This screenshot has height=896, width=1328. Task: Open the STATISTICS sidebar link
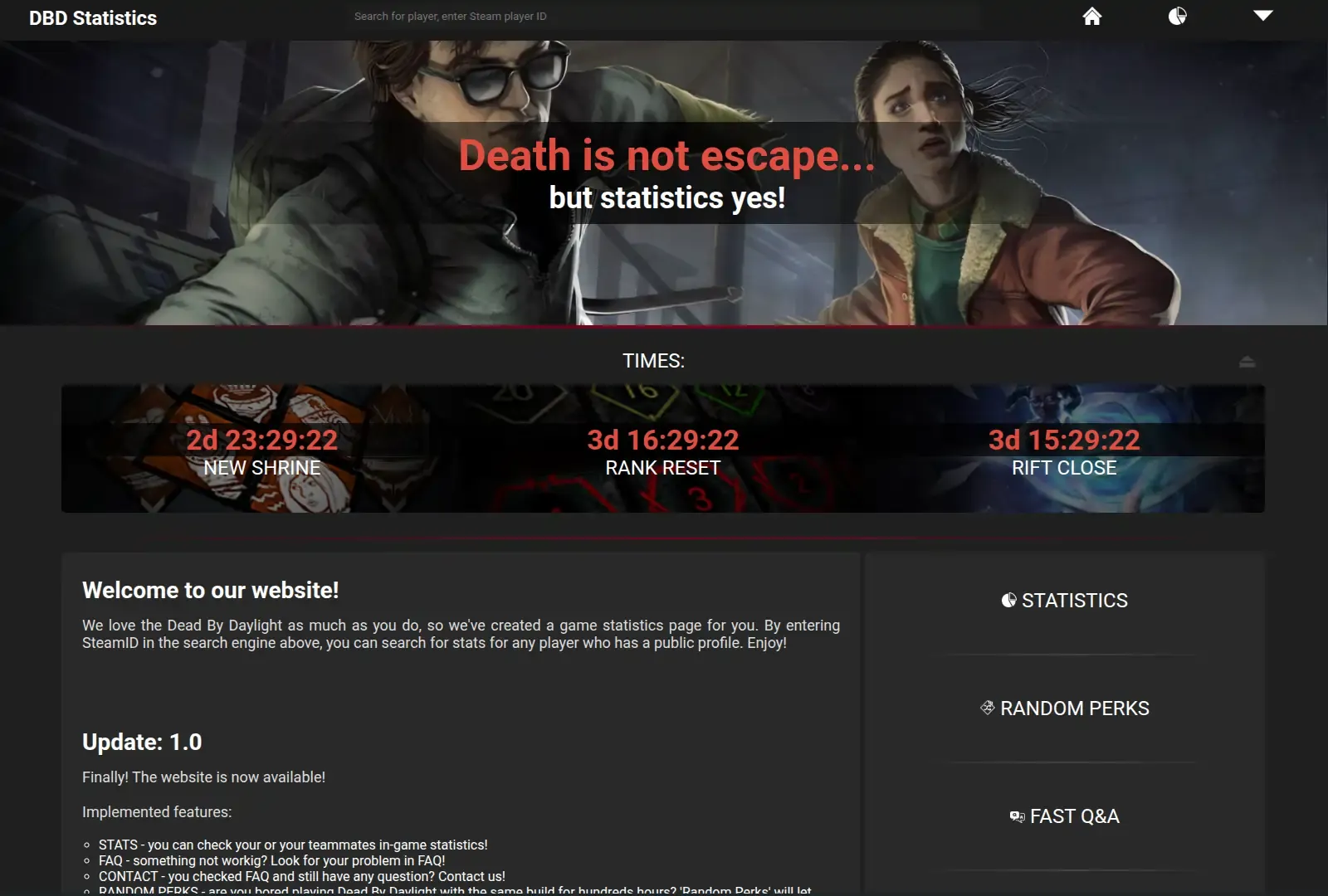1065,601
